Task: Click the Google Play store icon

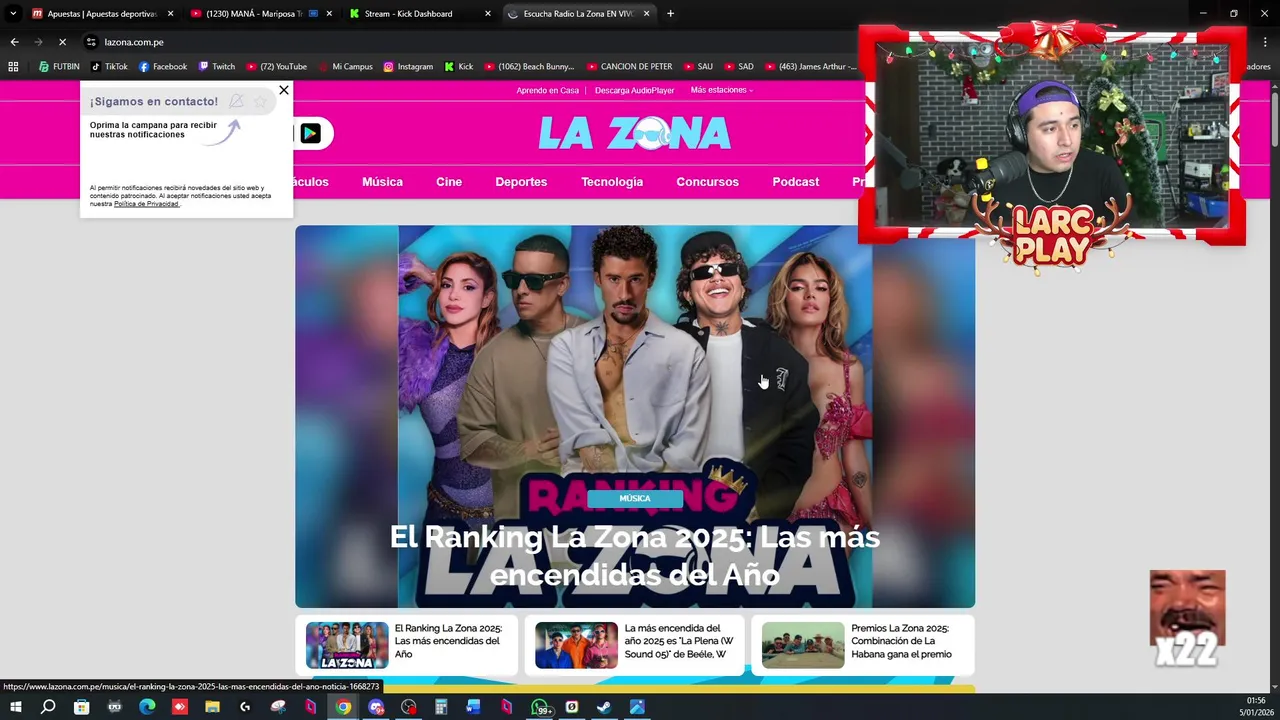Action: 310,133
